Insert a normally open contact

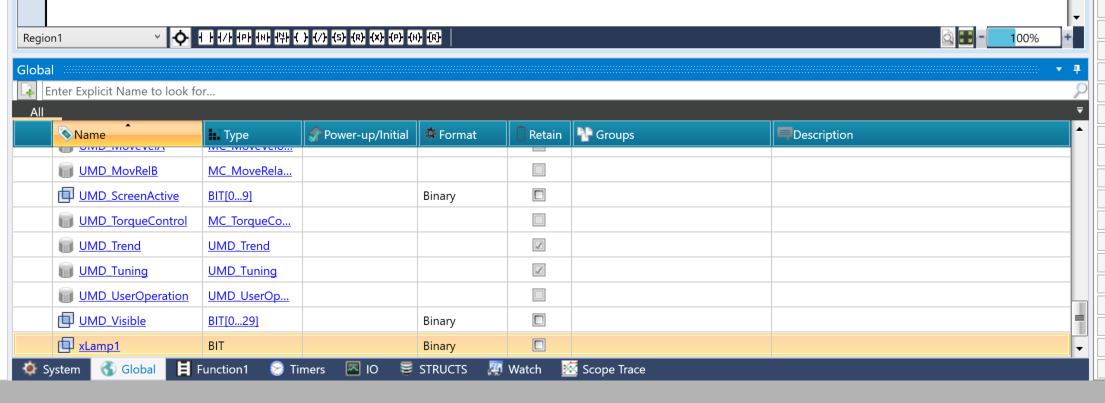204,38
